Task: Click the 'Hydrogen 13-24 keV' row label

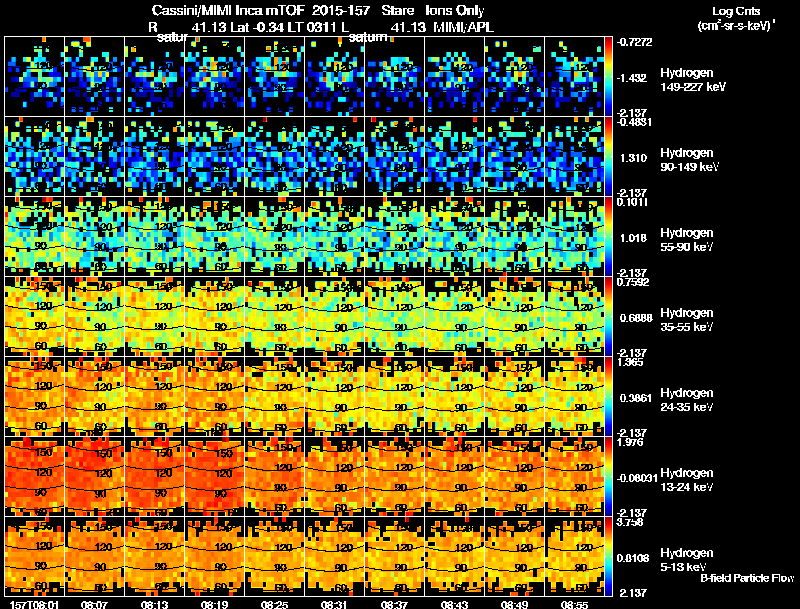Action: tap(687, 480)
